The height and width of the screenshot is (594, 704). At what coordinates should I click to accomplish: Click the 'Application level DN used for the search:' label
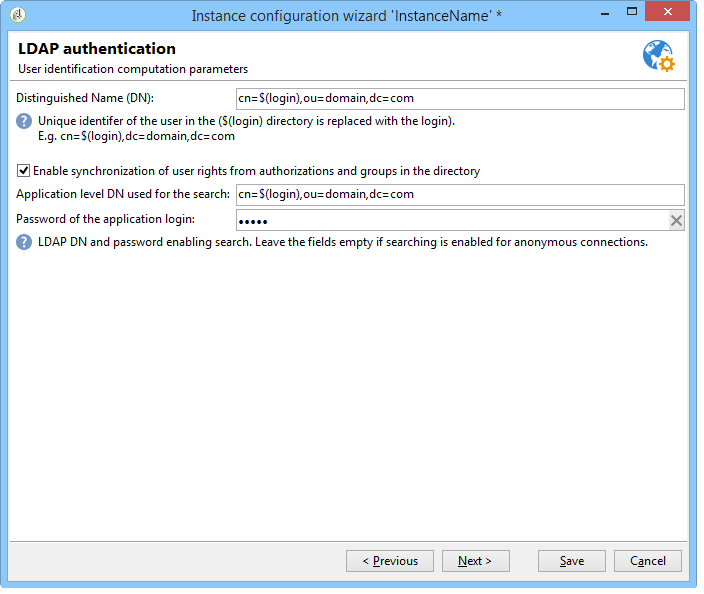coord(123,194)
